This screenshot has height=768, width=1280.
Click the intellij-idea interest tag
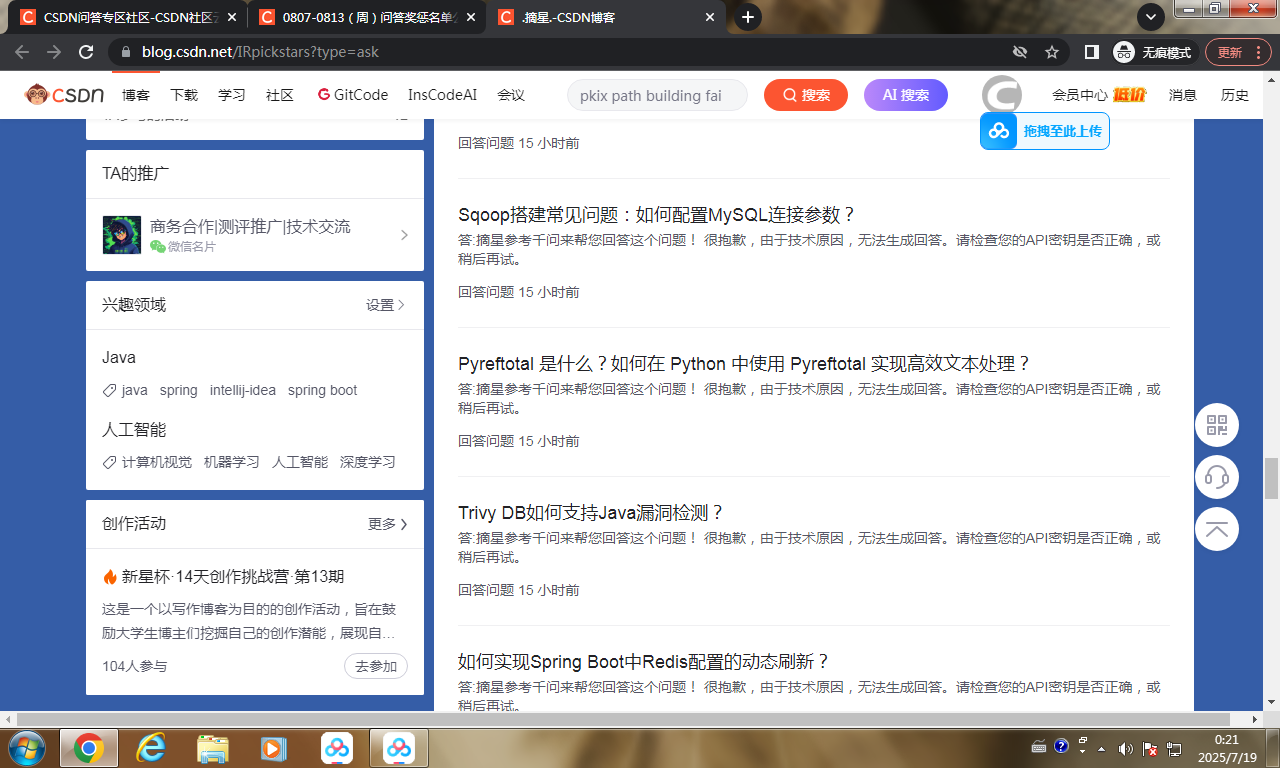tap(243, 390)
